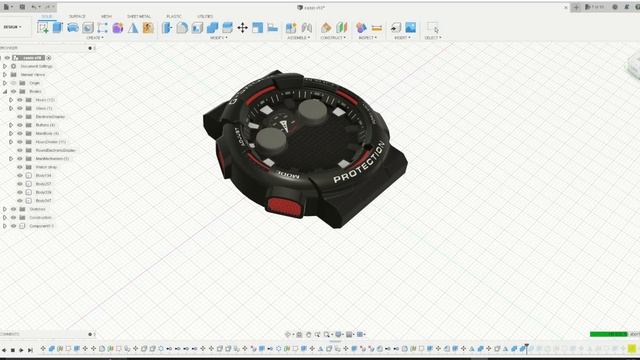Toggle visibility of Buttons (4) folder

(20, 125)
